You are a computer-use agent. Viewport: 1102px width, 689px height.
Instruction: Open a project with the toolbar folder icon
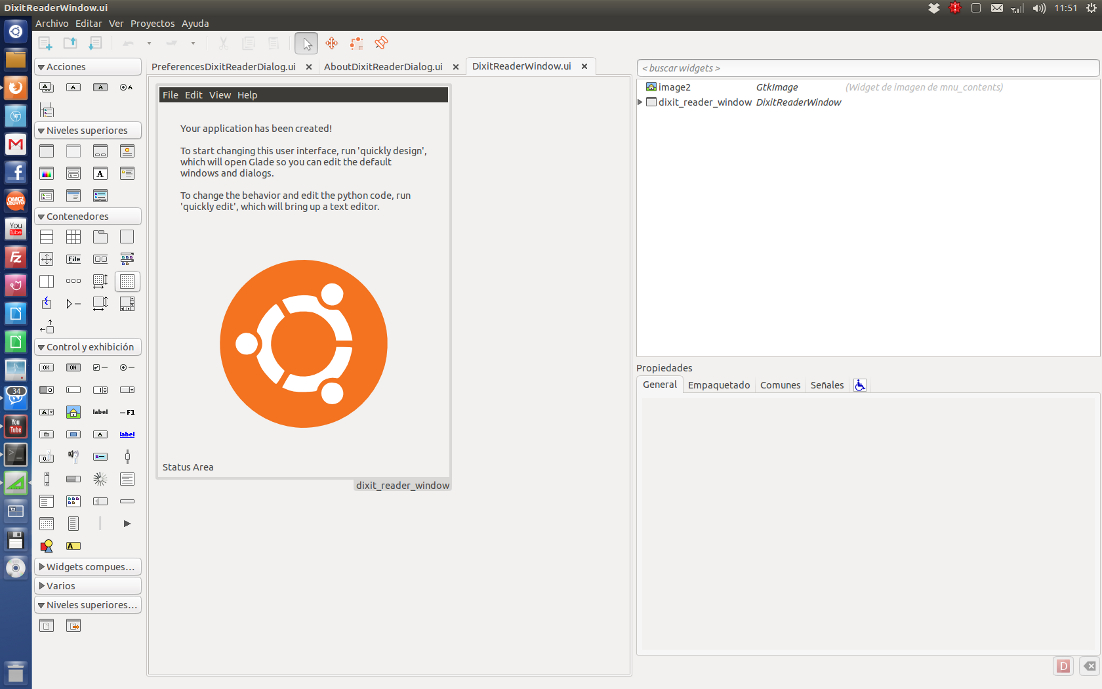(x=70, y=44)
